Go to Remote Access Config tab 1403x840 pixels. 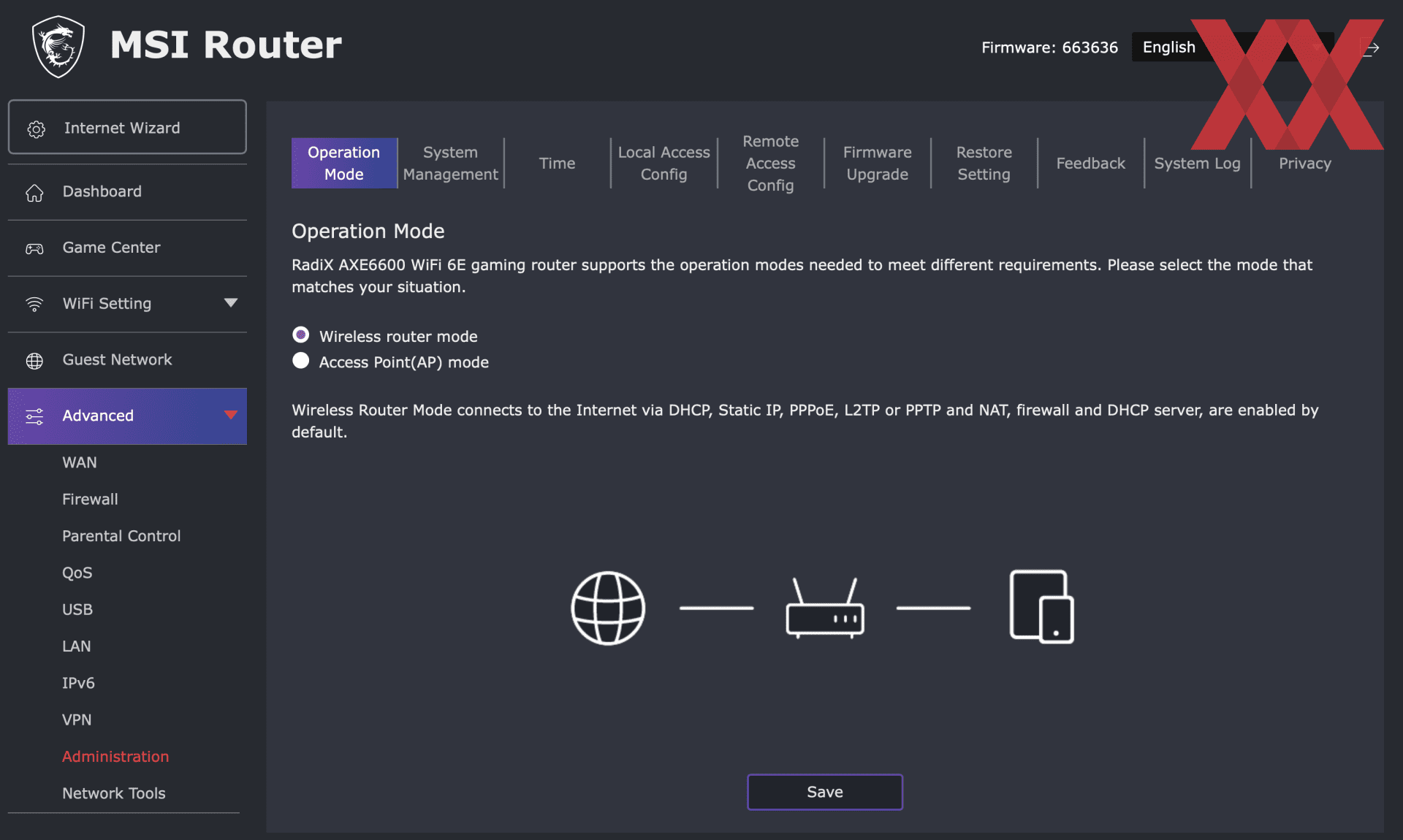[770, 163]
